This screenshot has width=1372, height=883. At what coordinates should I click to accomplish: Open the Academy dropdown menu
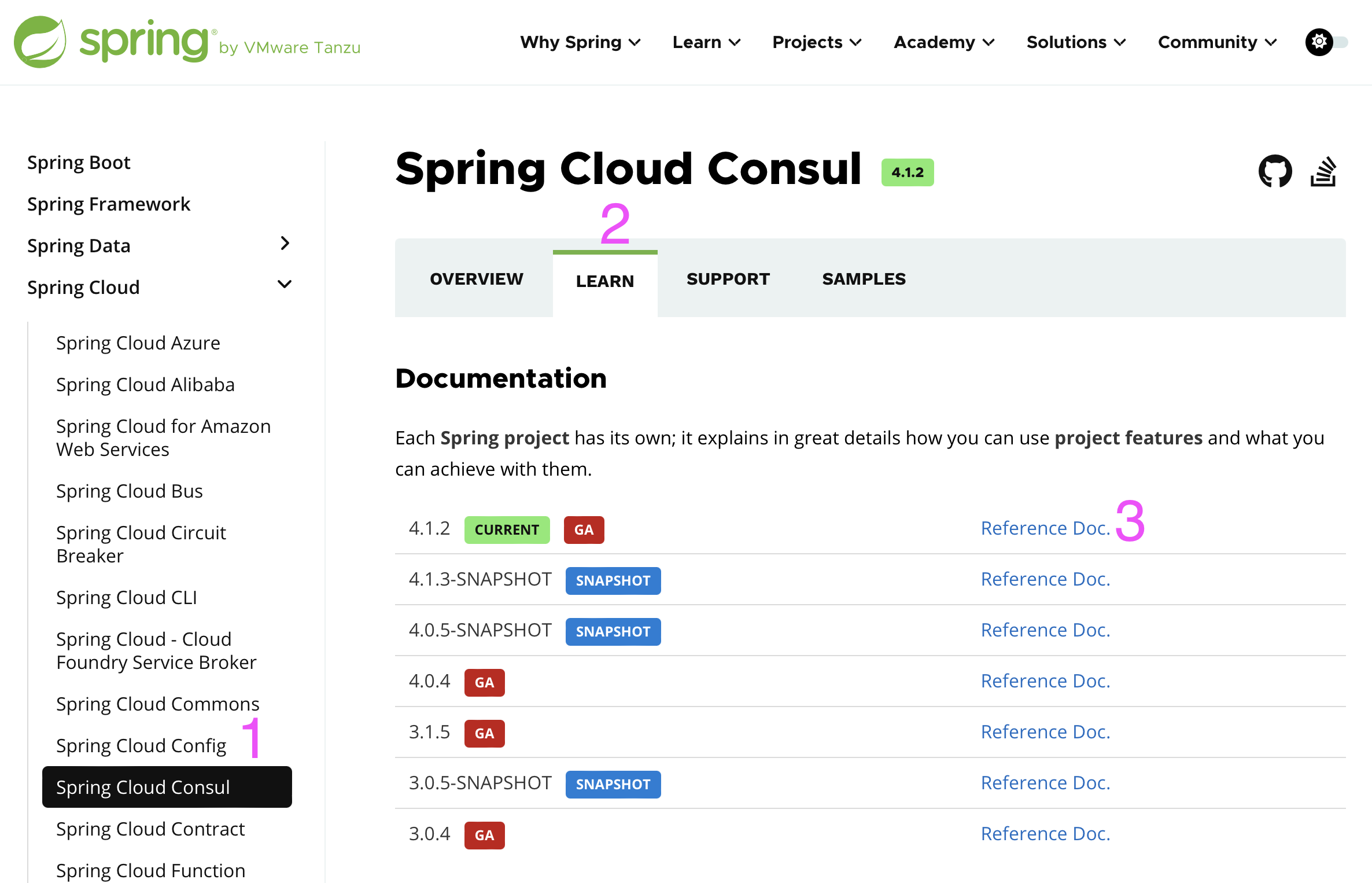tap(943, 42)
